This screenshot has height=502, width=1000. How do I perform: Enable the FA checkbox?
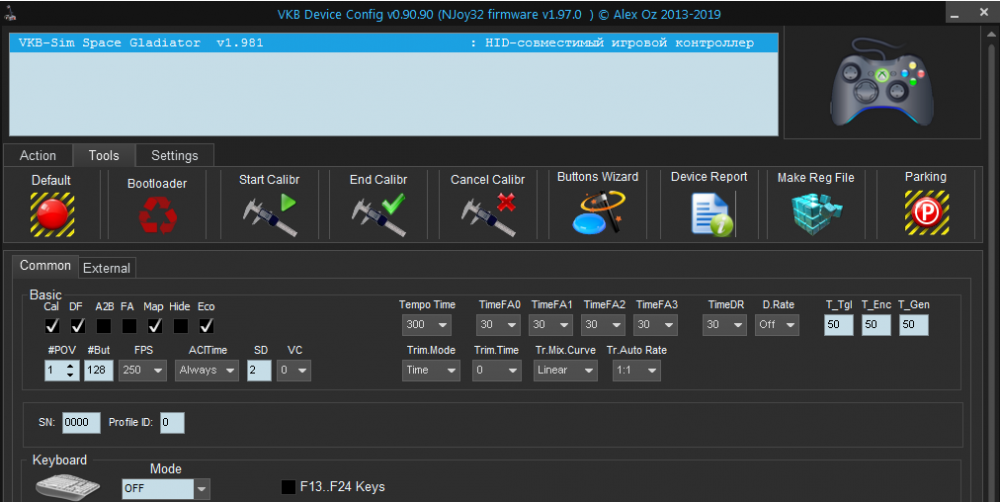pyautogui.click(x=129, y=326)
